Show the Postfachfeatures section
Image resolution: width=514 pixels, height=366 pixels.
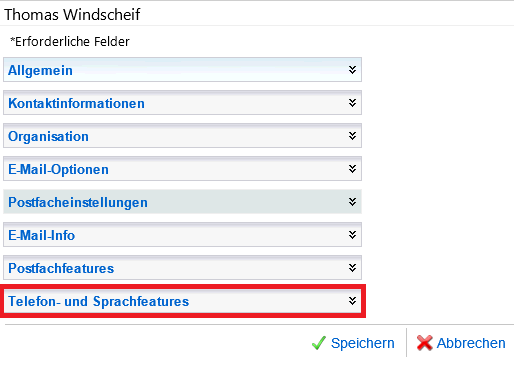tap(182, 268)
